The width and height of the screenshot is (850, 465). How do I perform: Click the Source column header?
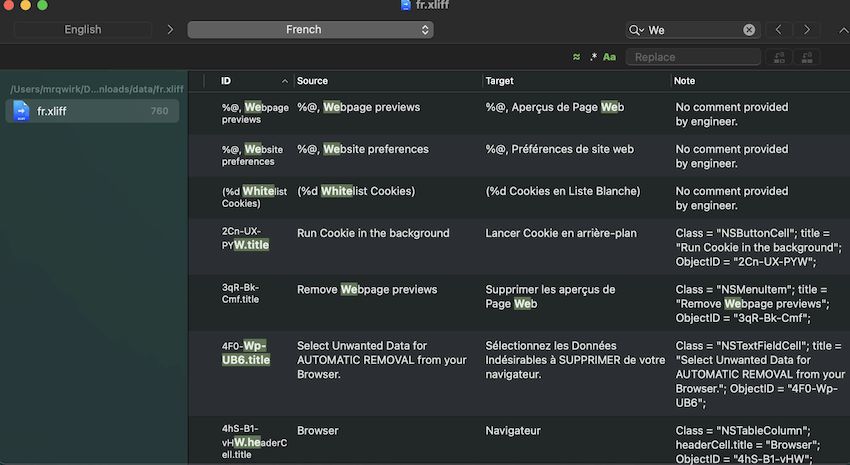pyautogui.click(x=385, y=81)
